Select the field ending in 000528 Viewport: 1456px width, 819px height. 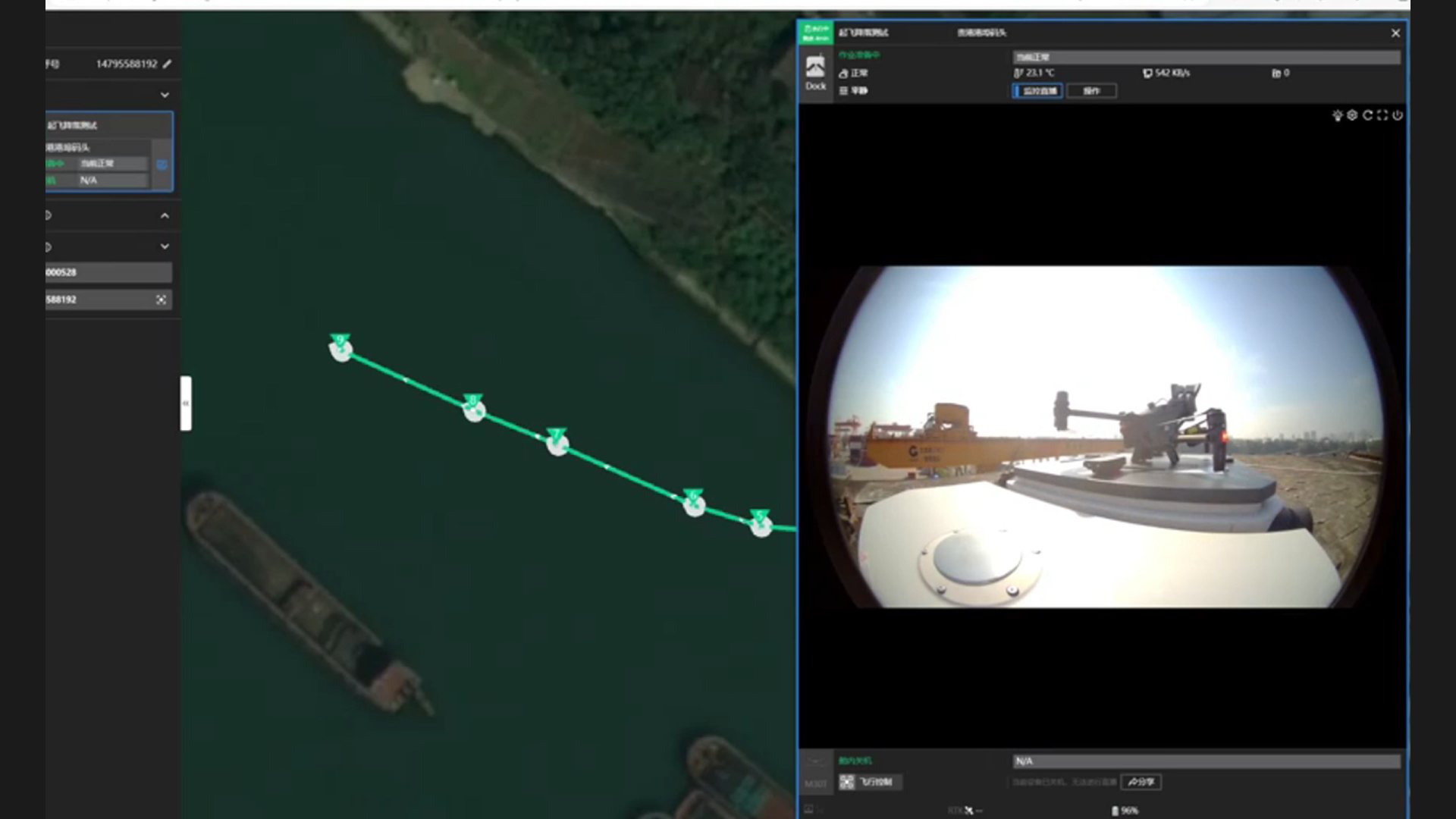coord(108,272)
